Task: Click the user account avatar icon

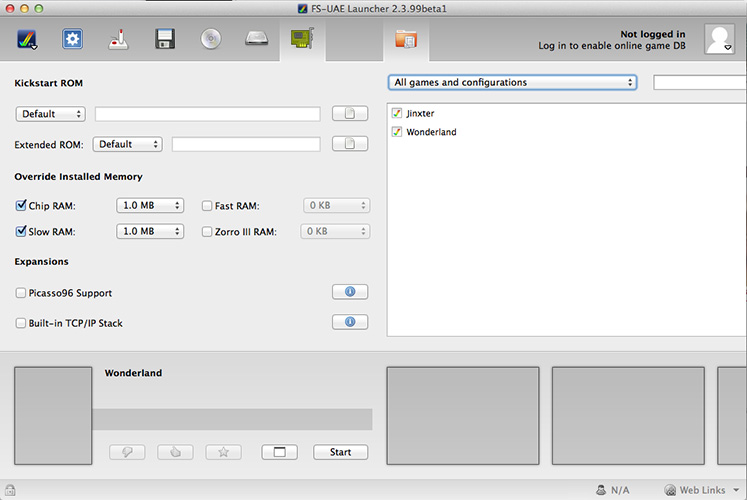Action: (719, 40)
